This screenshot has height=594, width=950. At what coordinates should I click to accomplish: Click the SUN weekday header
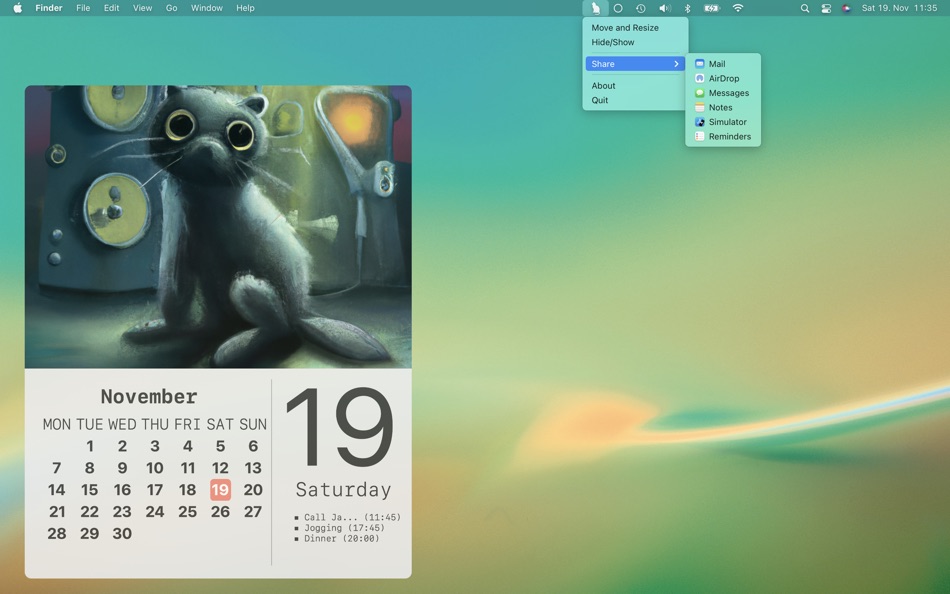point(253,424)
